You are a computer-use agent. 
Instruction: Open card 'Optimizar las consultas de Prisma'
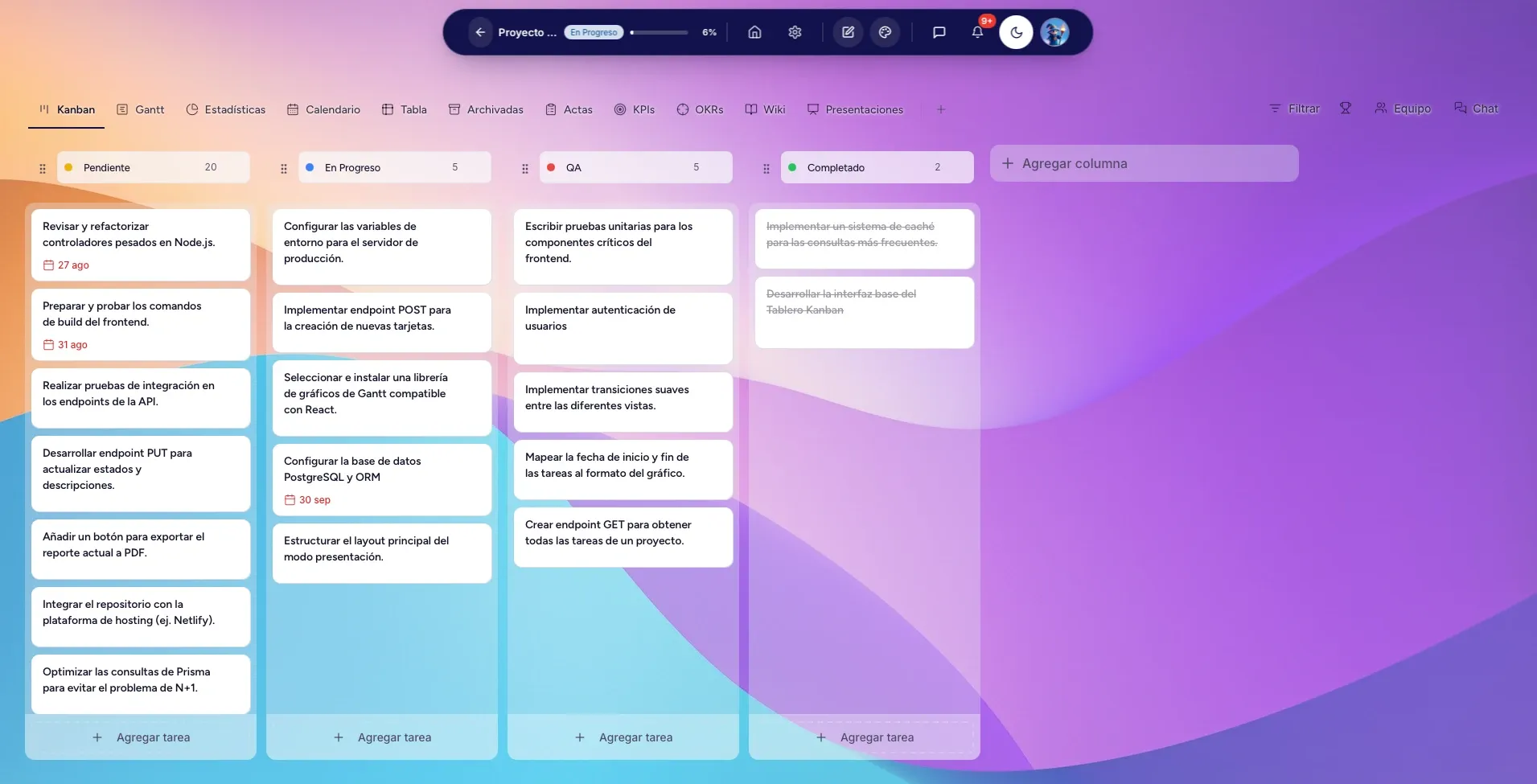point(141,684)
